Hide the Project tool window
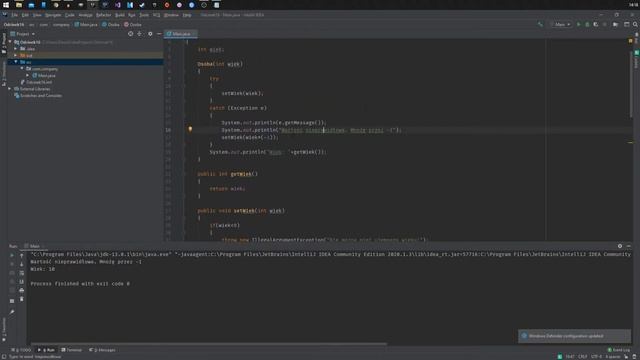Viewport: 640px width, 360px height. pyautogui.click(x=159, y=34)
